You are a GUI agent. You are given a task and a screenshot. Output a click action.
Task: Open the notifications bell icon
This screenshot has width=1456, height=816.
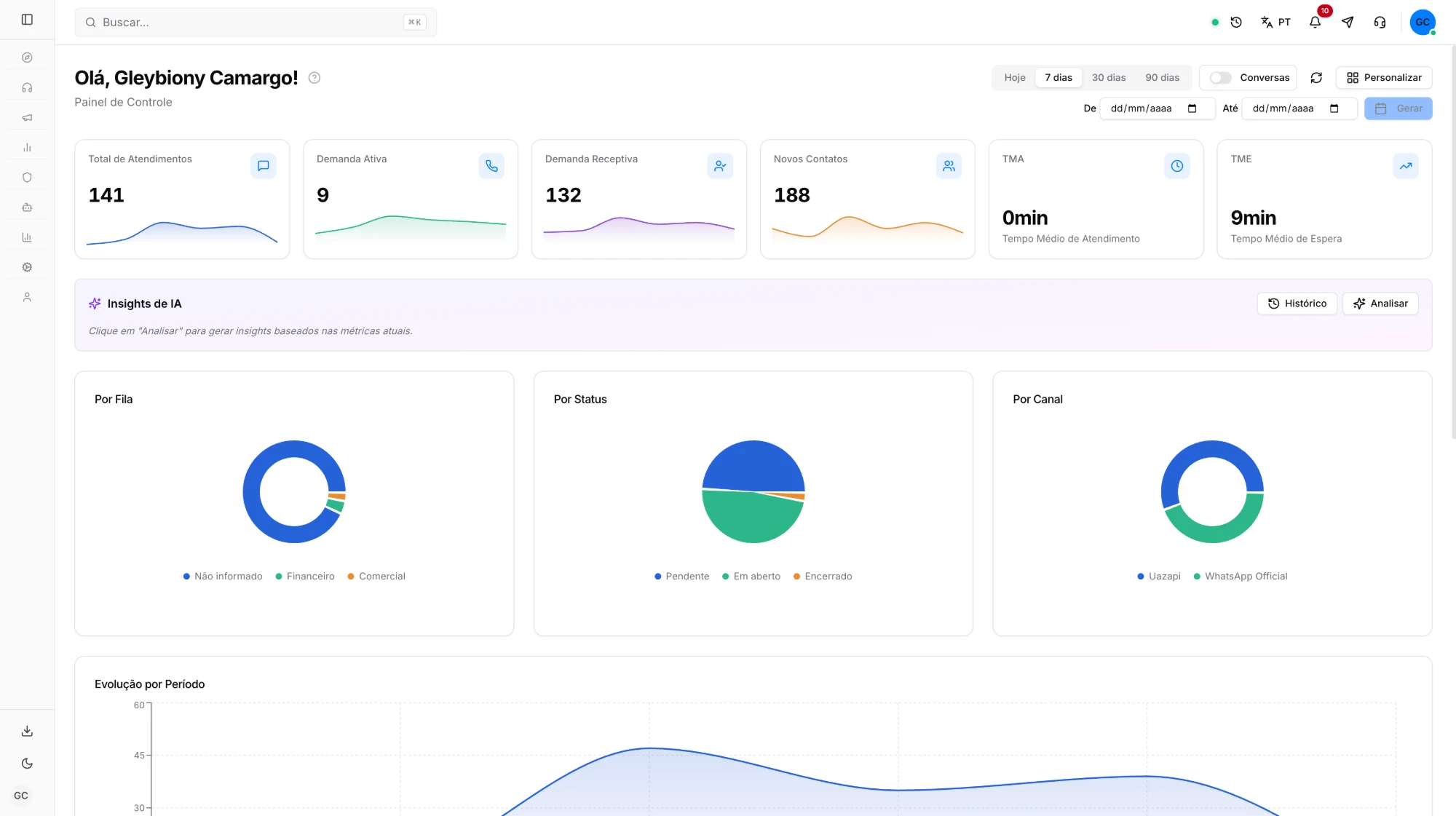1315,23
